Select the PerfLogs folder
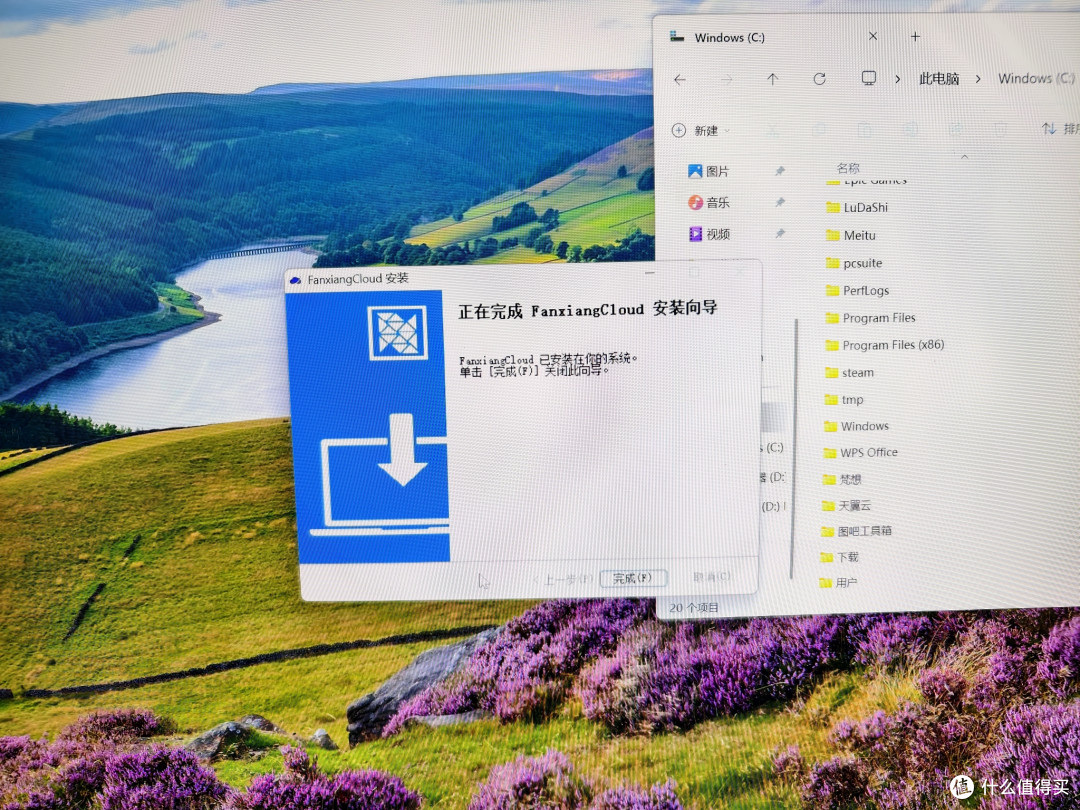 857,291
